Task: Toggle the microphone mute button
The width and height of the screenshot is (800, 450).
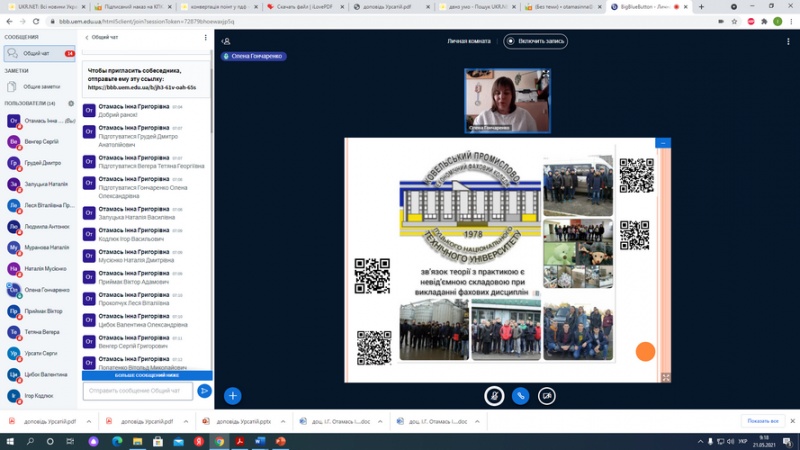Action: [x=494, y=395]
